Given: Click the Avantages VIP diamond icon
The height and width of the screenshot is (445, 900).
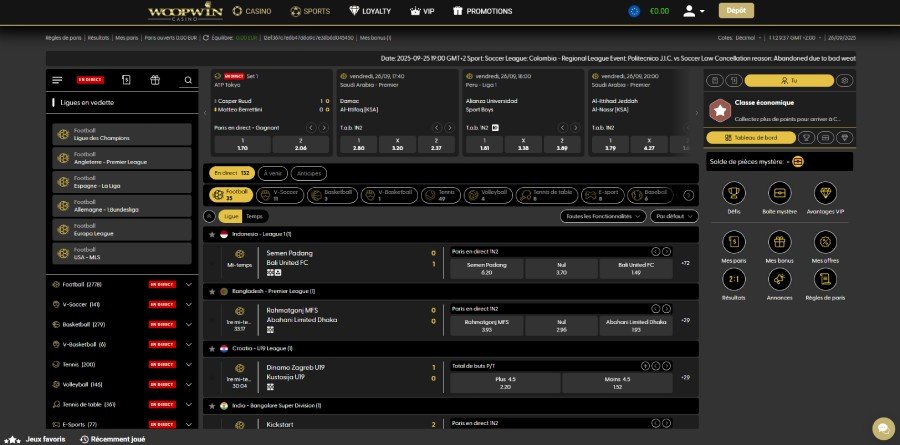Looking at the screenshot, I should [x=825, y=192].
